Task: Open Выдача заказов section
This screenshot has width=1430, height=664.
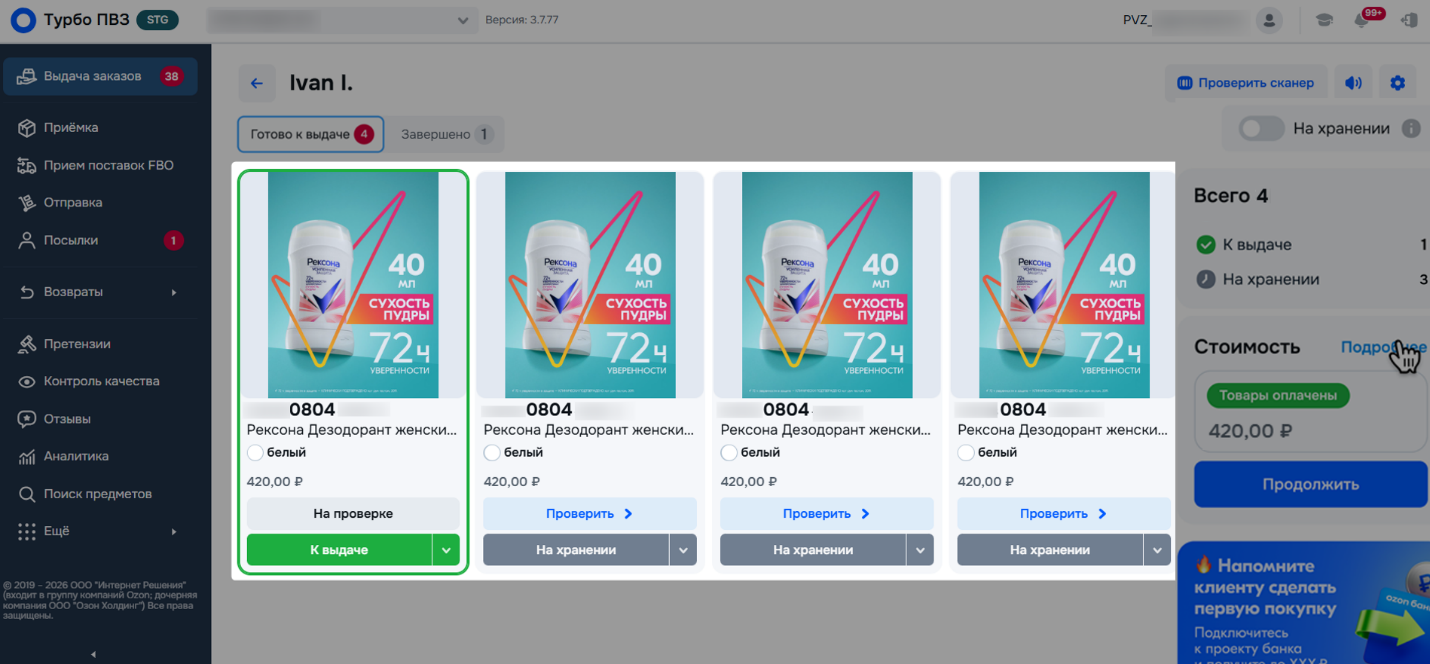Action: pyautogui.click(x=100, y=76)
